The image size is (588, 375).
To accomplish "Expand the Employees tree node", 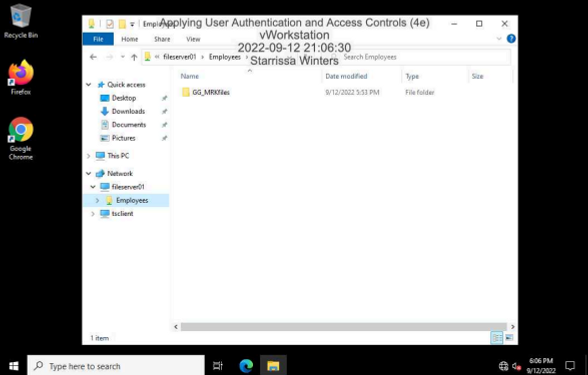I will pyautogui.click(x=98, y=200).
